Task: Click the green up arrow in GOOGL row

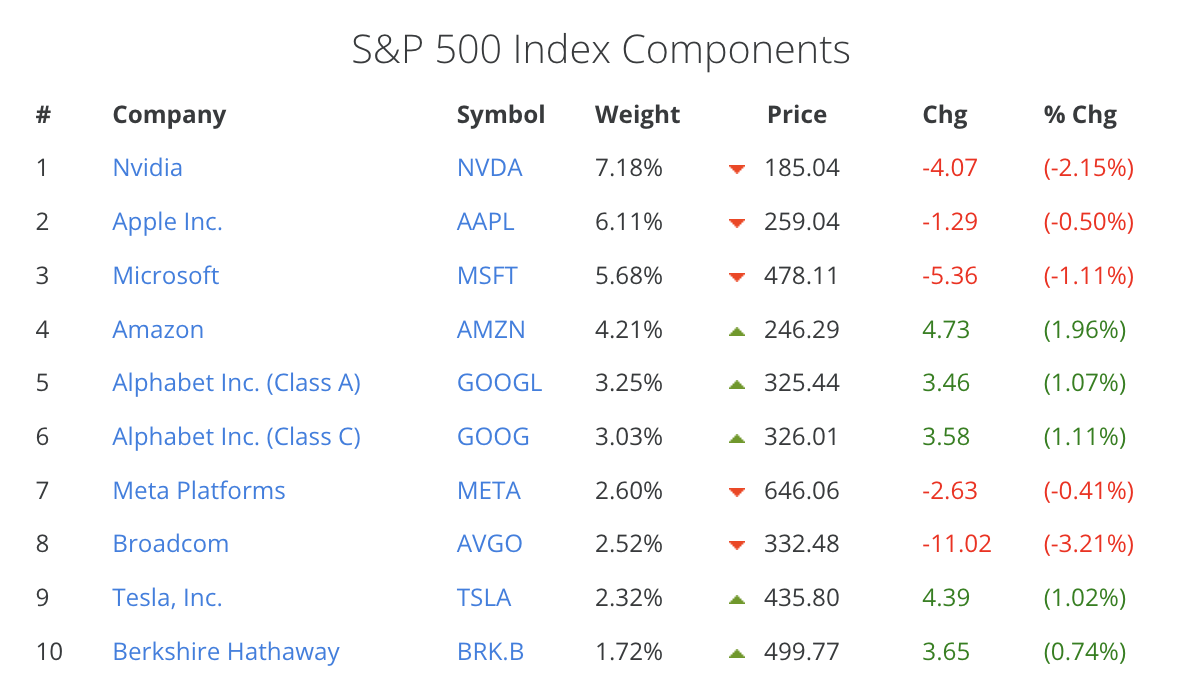Action: [x=737, y=384]
